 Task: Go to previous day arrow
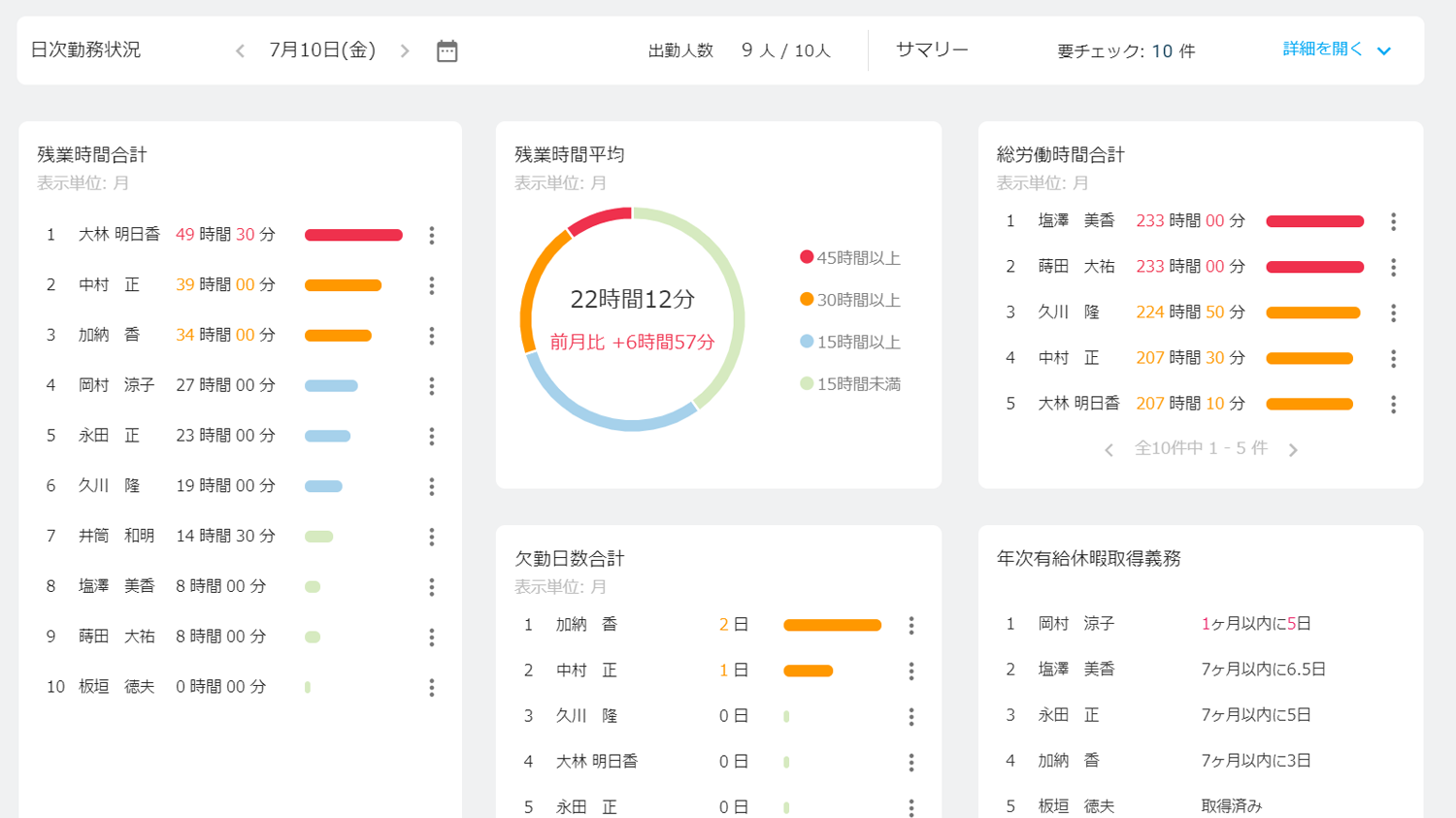[241, 50]
